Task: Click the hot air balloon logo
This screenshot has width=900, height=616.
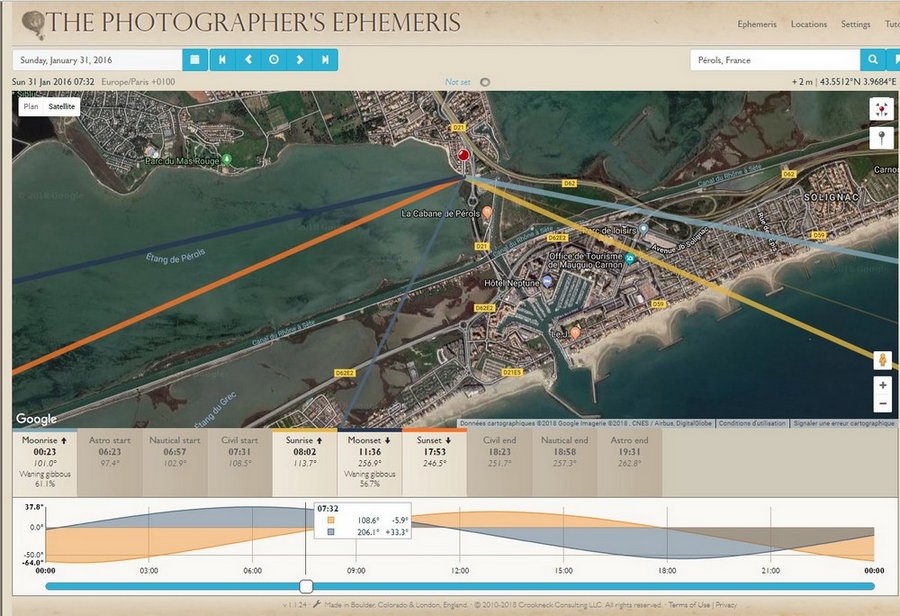Action: [32, 25]
